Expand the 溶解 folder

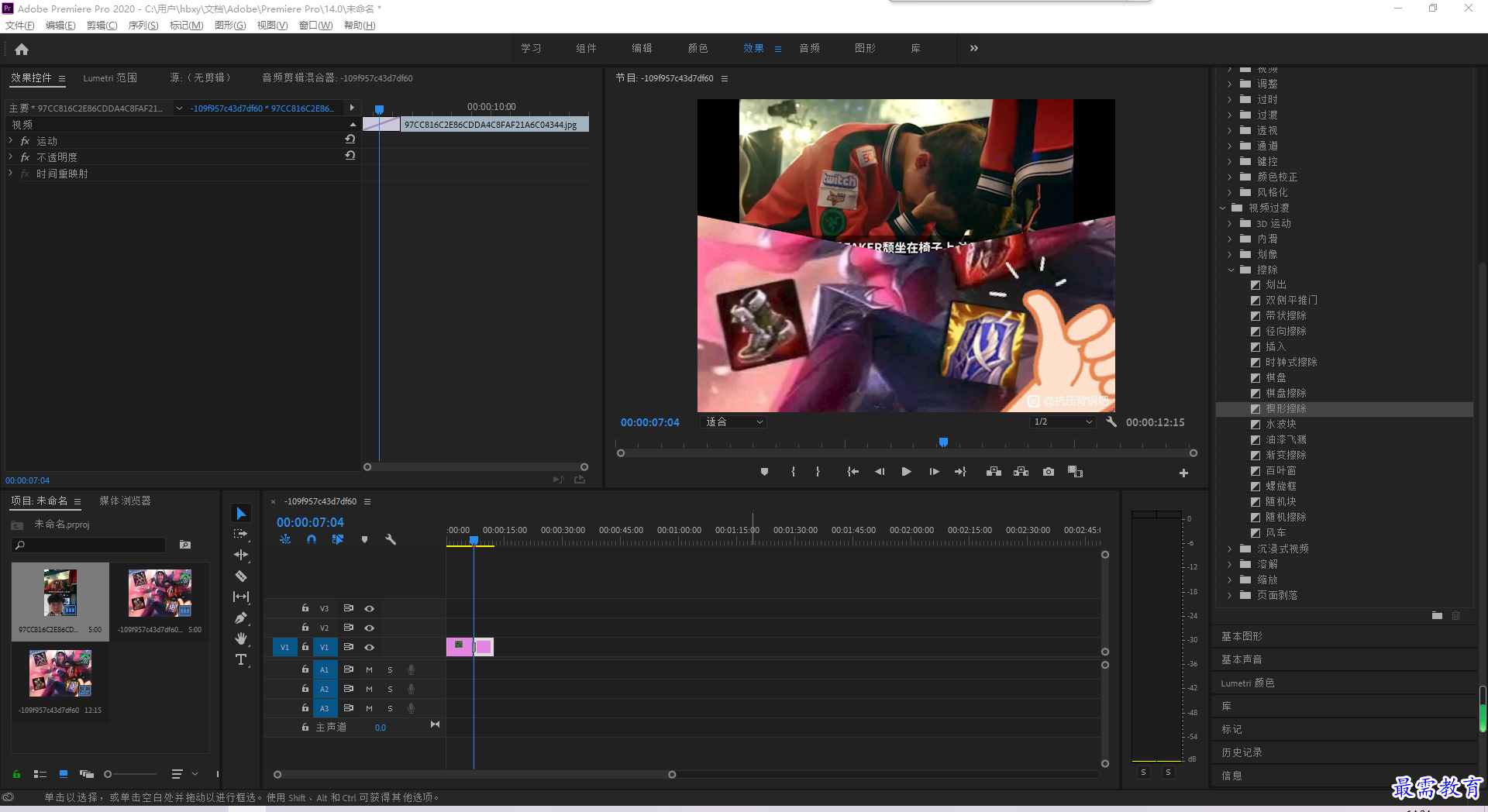1231,564
